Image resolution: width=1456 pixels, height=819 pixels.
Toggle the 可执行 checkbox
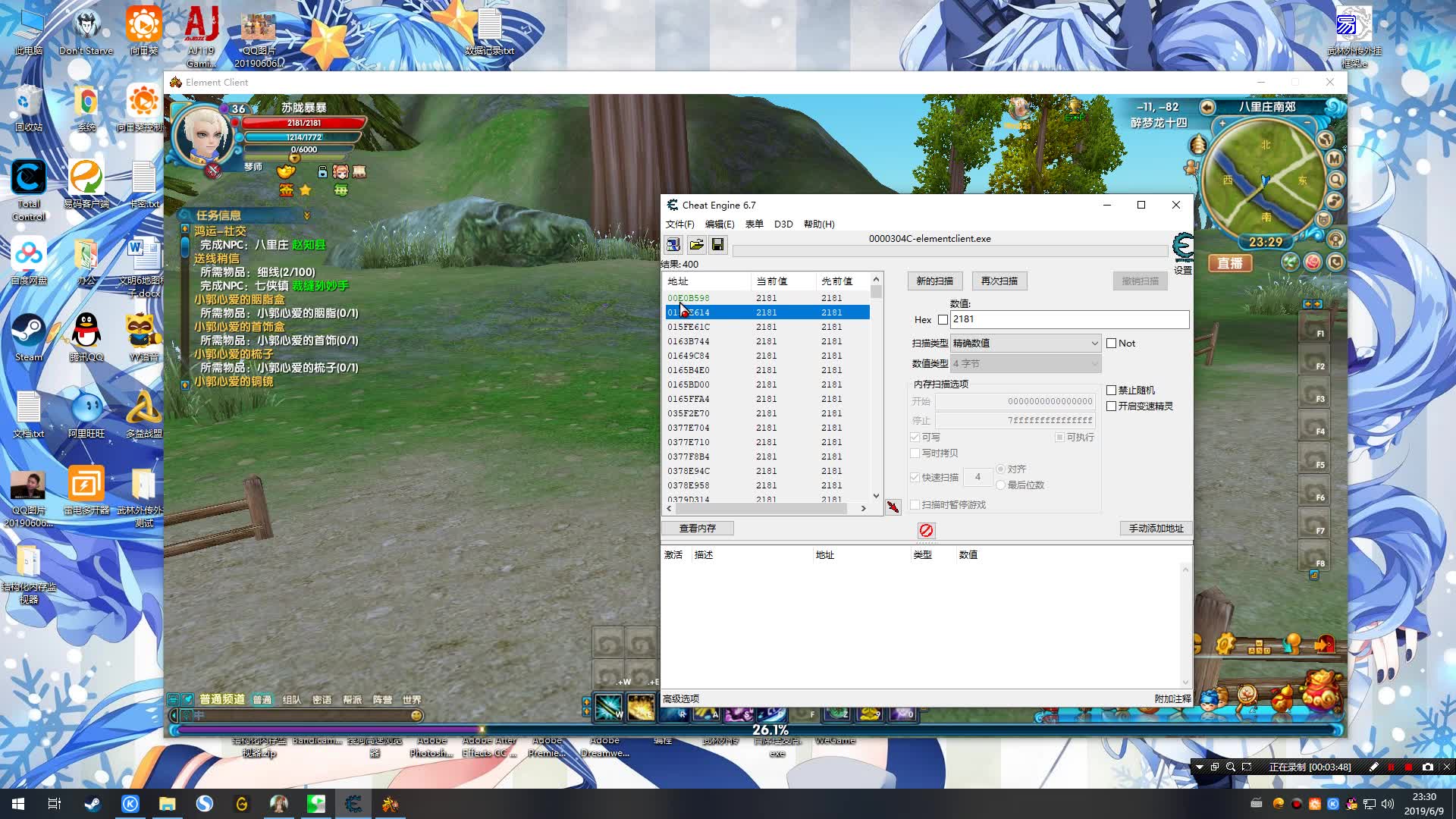[x=1059, y=438]
